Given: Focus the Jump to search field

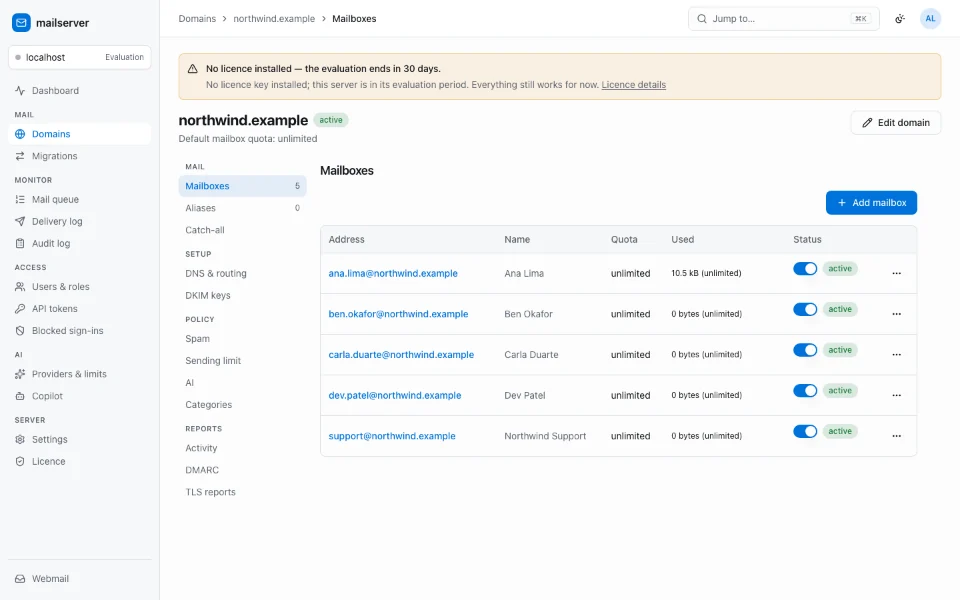Looking at the screenshot, I should click(784, 19).
